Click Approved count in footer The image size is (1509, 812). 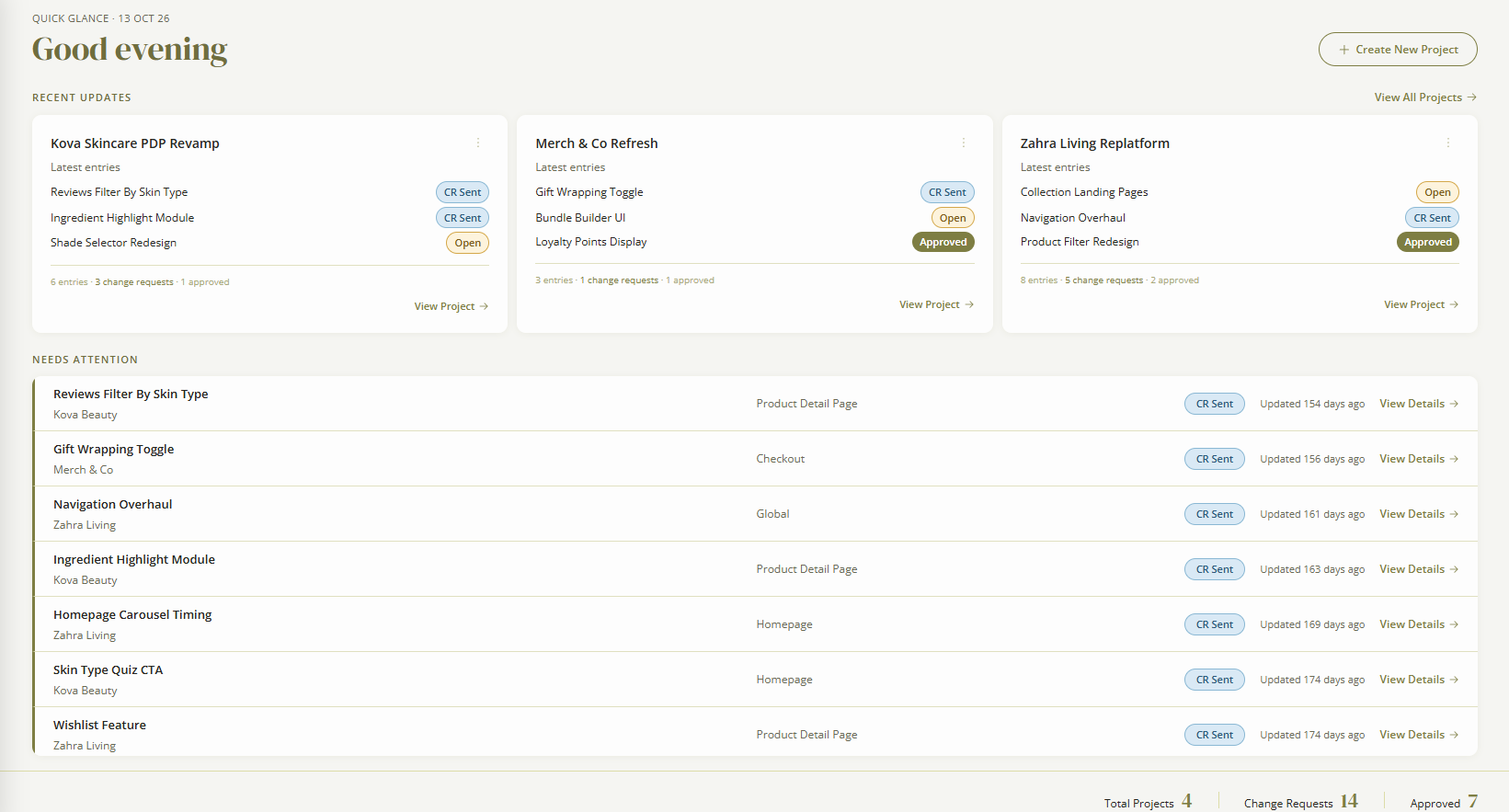coord(1472,801)
